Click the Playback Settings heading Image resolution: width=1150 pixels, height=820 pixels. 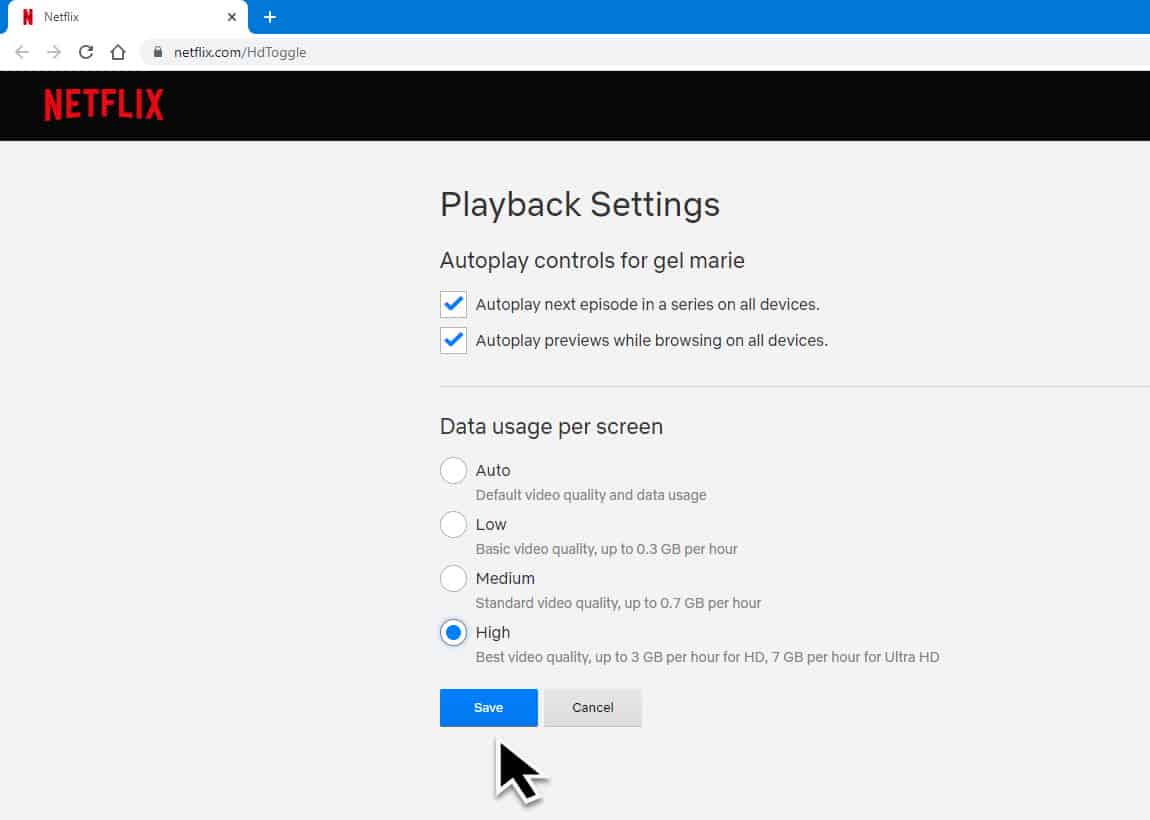point(579,205)
